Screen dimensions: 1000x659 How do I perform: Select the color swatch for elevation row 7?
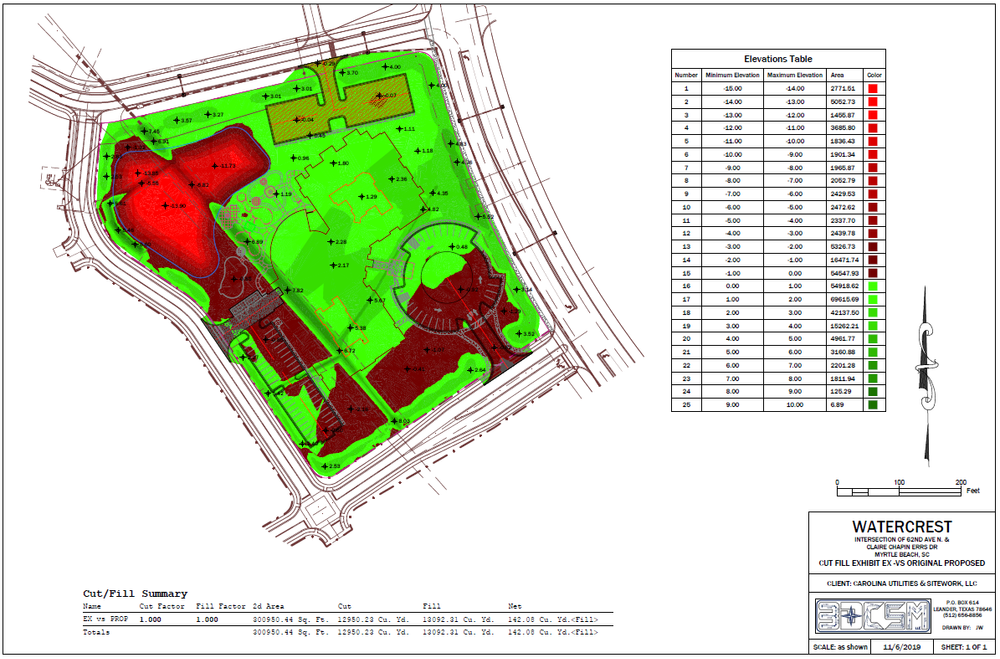click(873, 168)
